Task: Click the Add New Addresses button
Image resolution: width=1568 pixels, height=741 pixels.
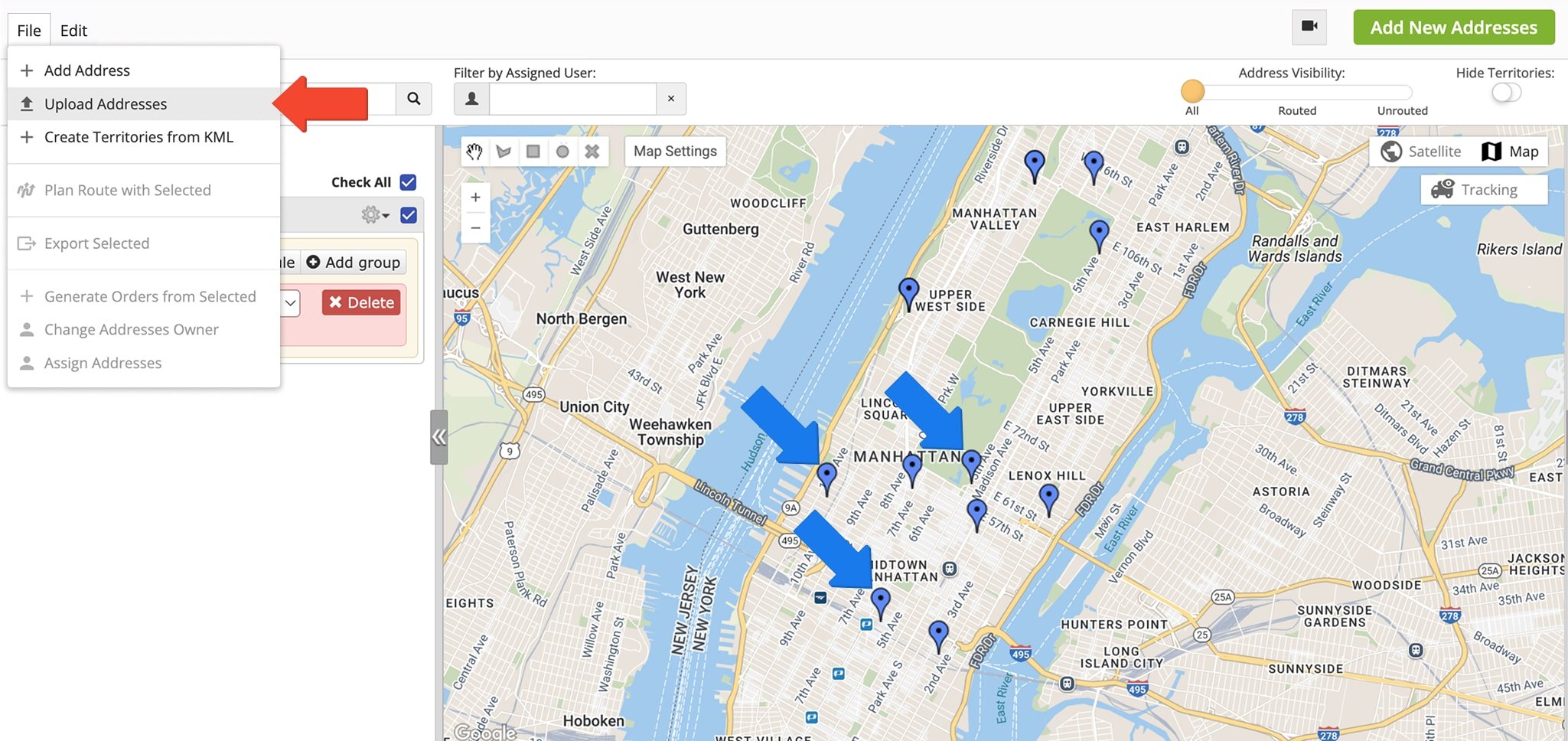Action: [x=1453, y=28]
